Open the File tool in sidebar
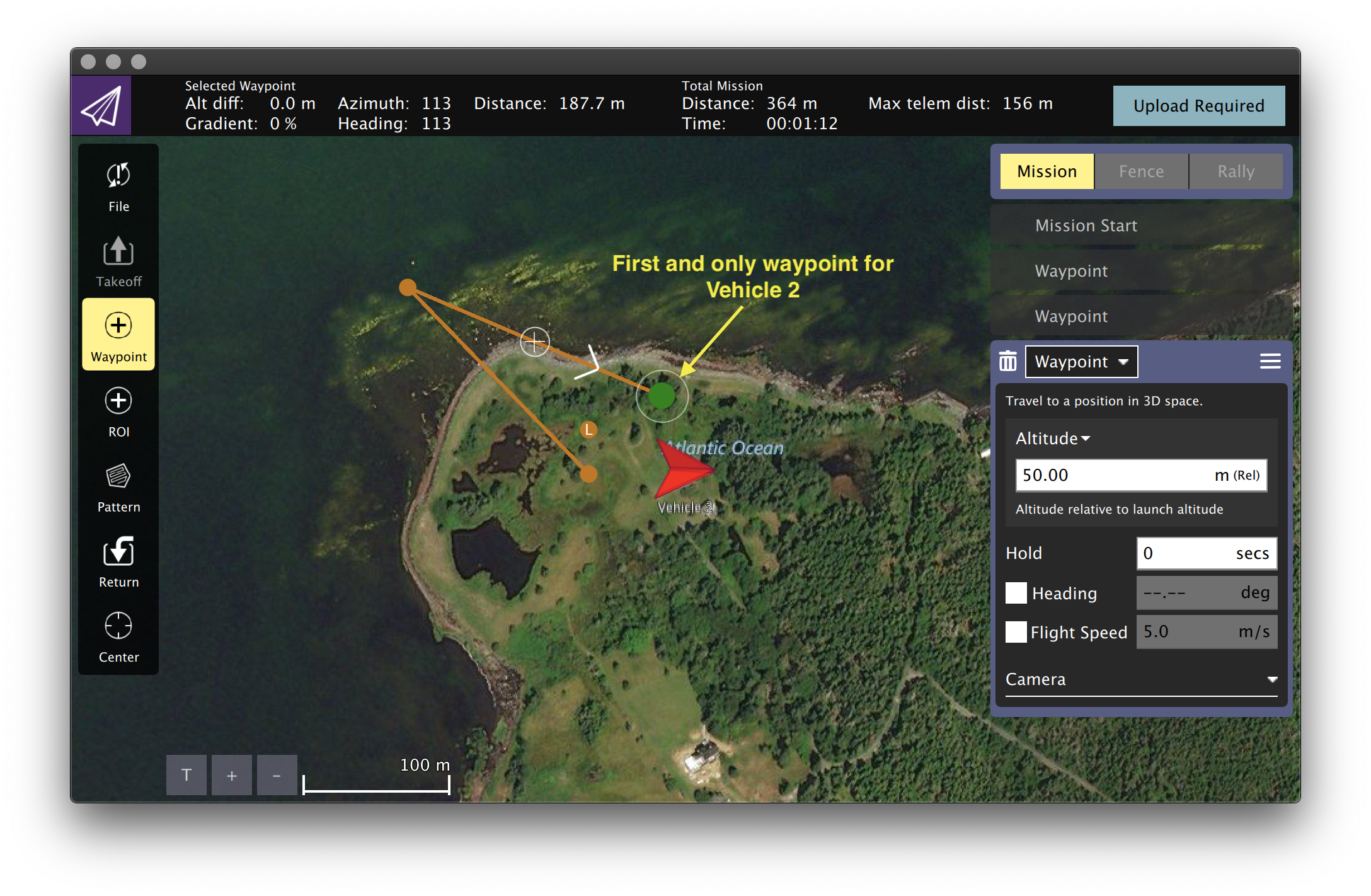This screenshot has width=1371, height=896. tap(118, 188)
